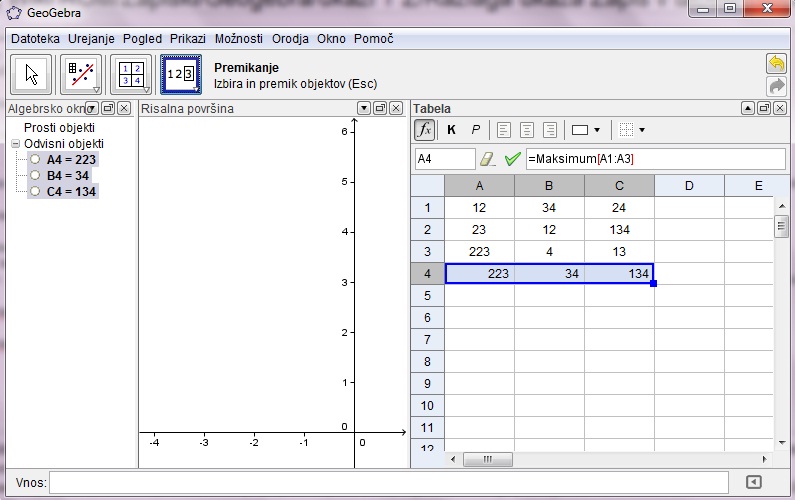
Task: Select the create list/matrix tool
Action: pos(131,74)
